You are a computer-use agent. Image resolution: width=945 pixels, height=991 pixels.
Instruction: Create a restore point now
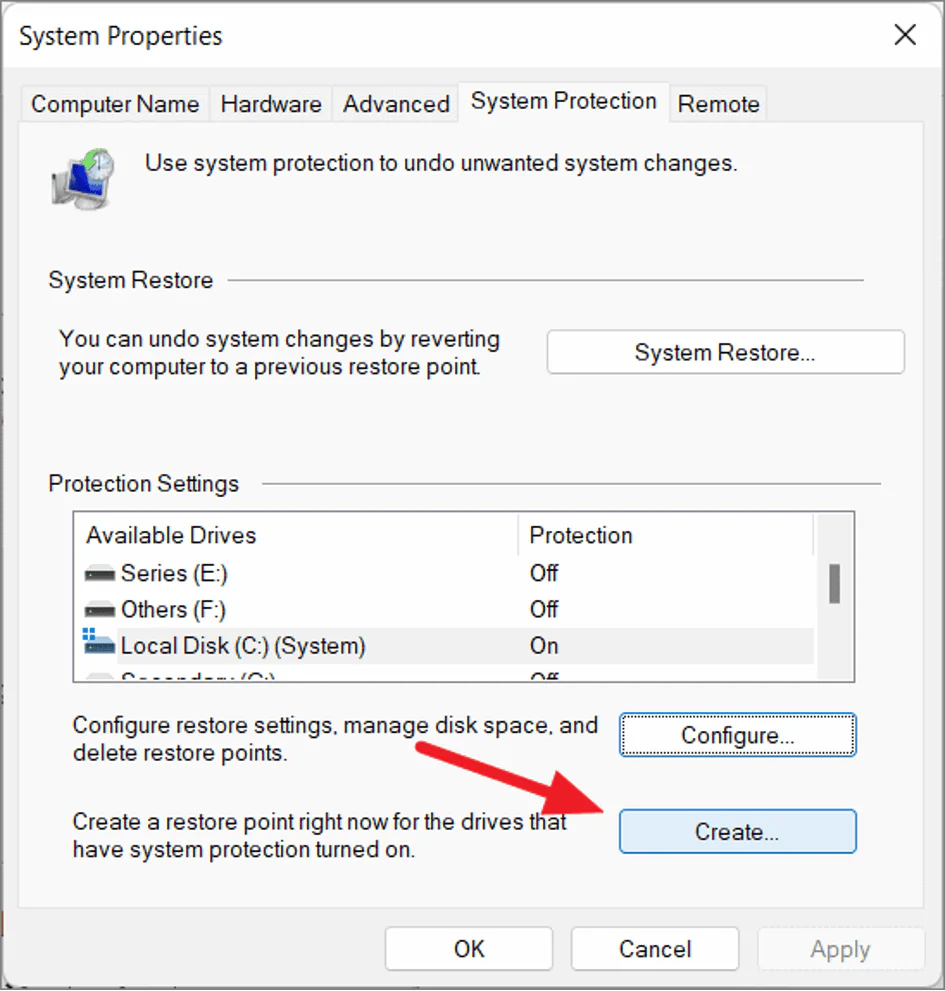pos(737,831)
